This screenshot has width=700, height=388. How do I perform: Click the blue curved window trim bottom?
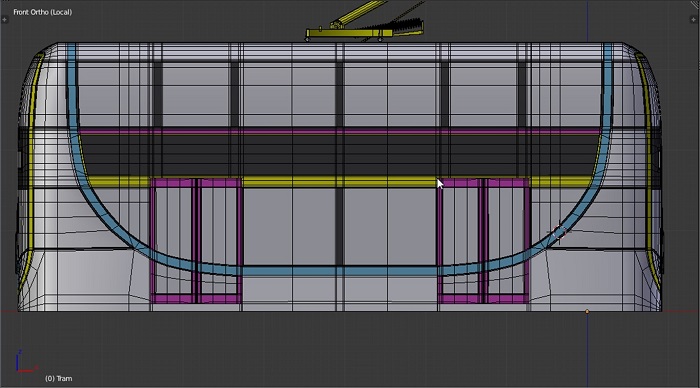click(339, 271)
